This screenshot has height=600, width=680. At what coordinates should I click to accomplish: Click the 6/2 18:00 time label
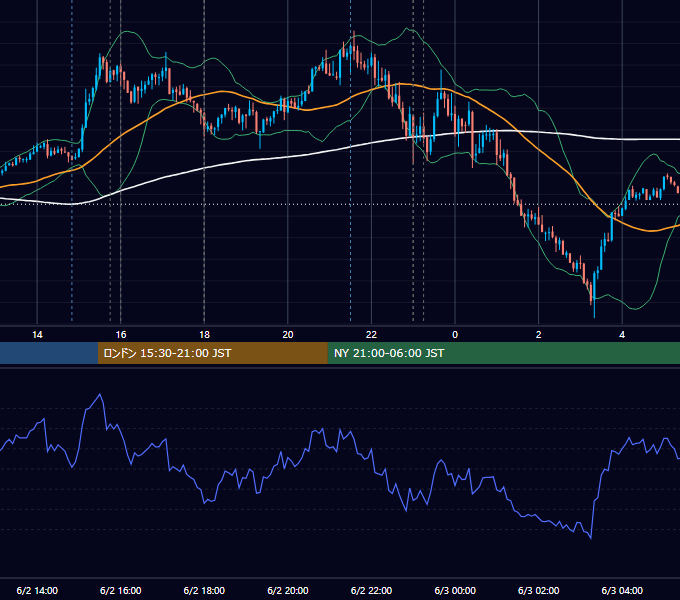pyautogui.click(x=204, y=590)
